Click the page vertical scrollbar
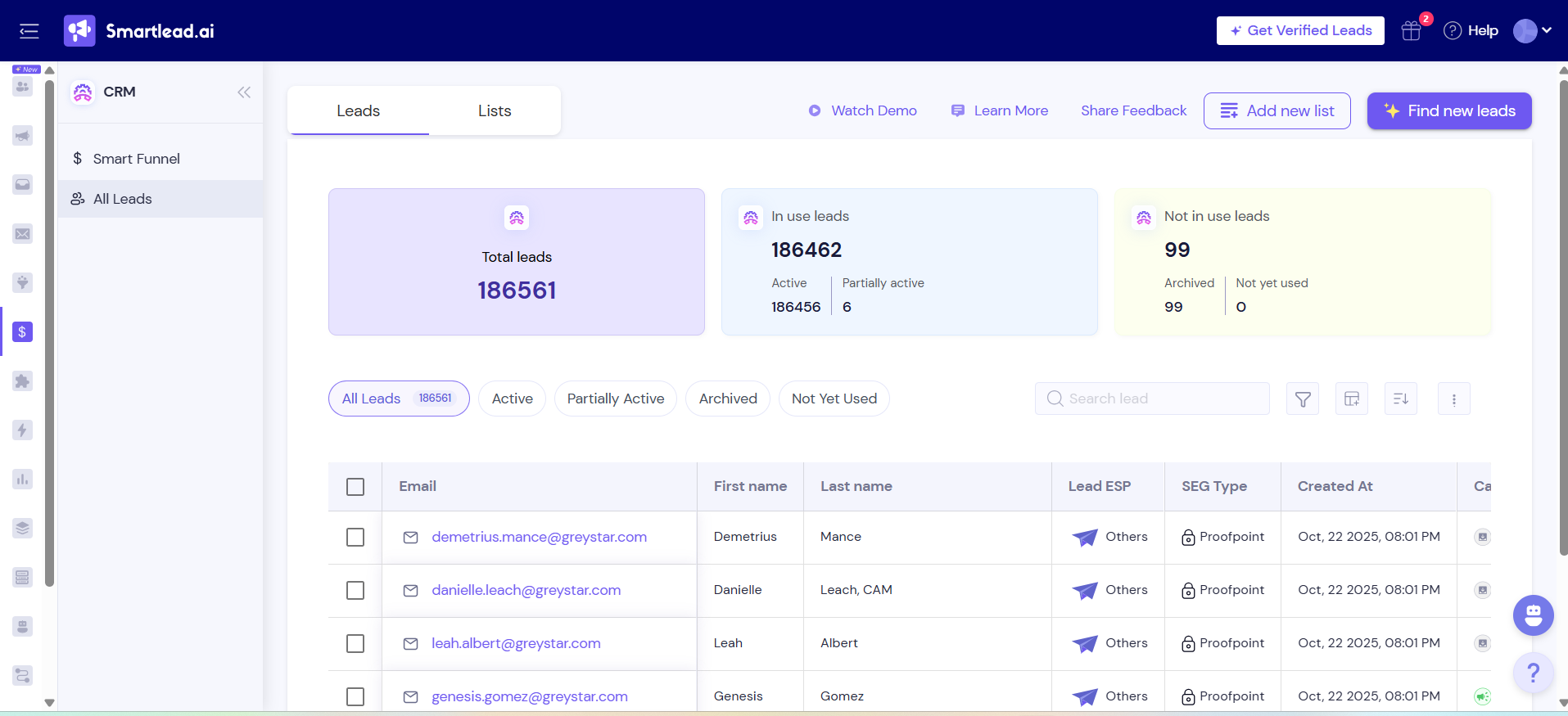Image resolution: width=1568 pixels, height=716 pixels. (1563, 319)
